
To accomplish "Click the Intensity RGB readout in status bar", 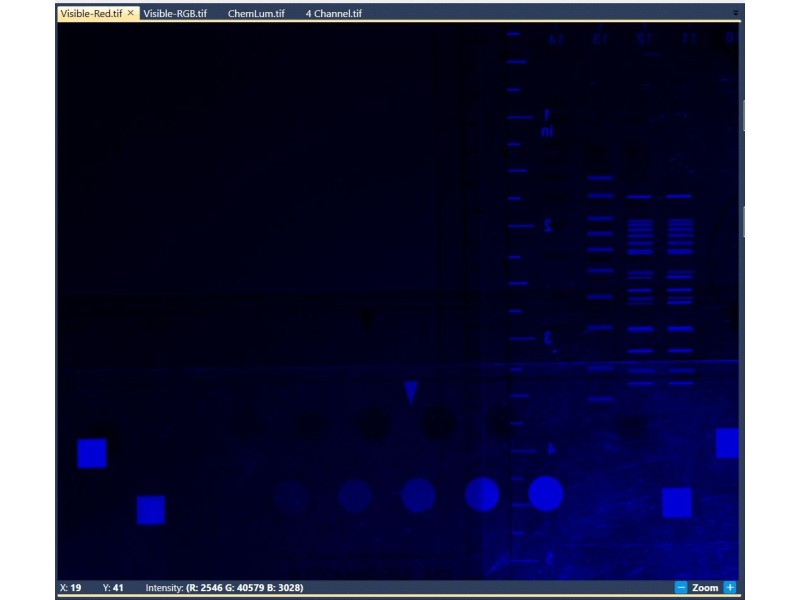I will click(224, 588).
